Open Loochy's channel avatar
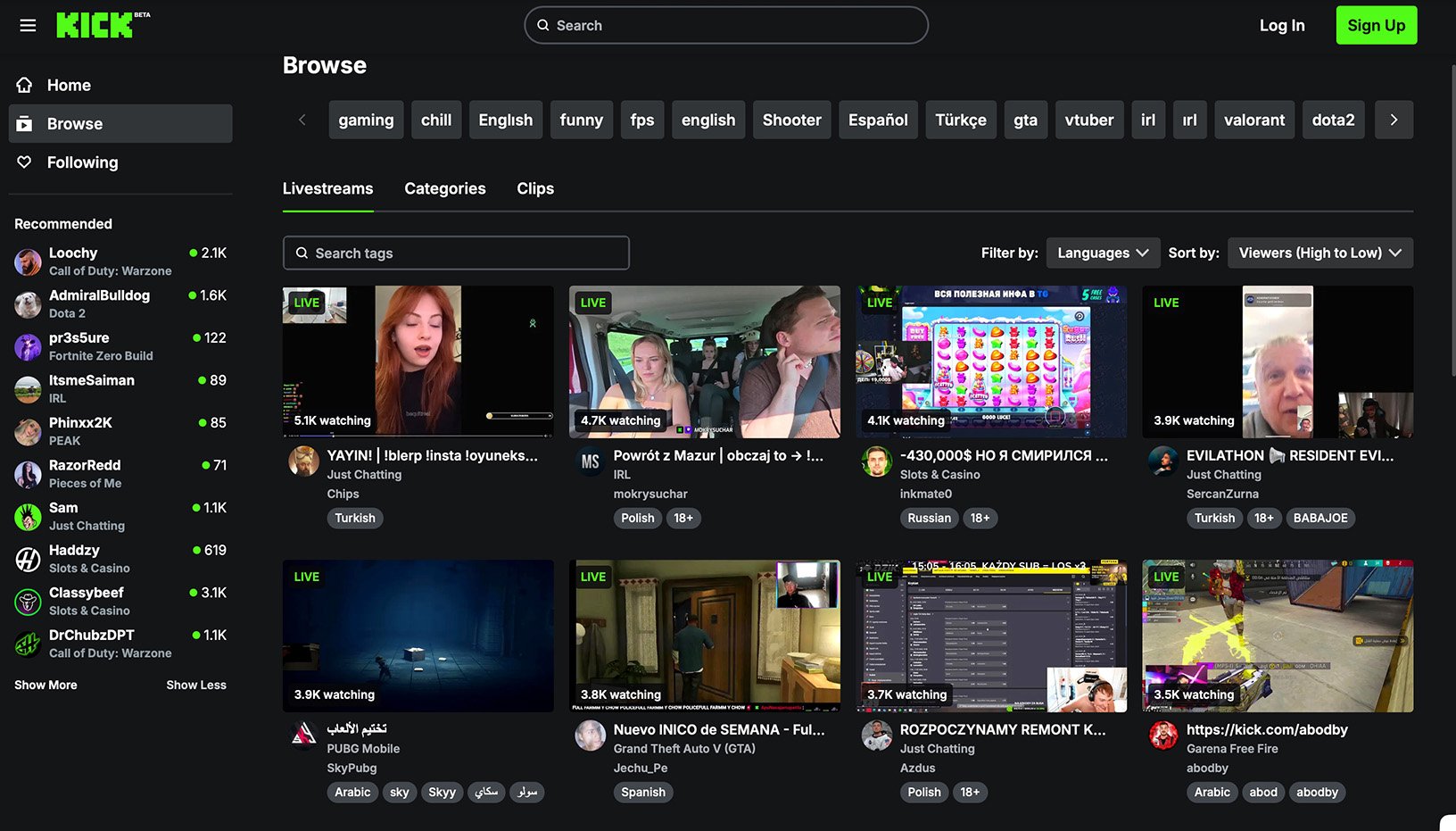The height and width of the screenshot is (831, 1456). coord(27,262)
